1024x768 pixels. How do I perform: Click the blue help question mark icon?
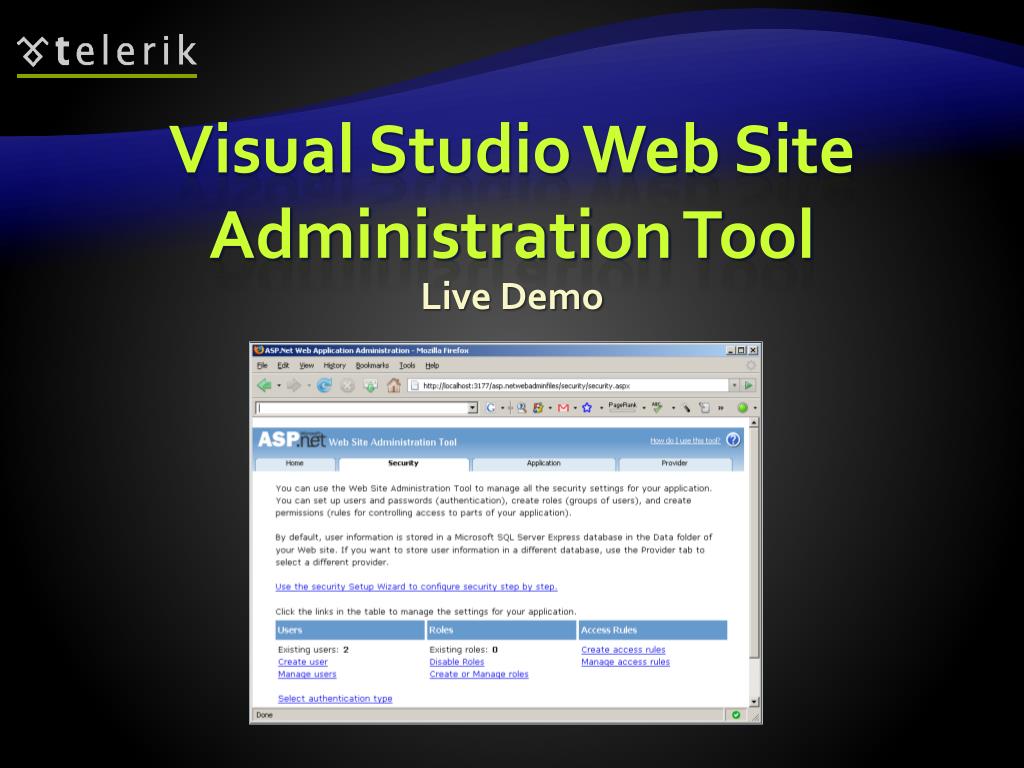733,440
